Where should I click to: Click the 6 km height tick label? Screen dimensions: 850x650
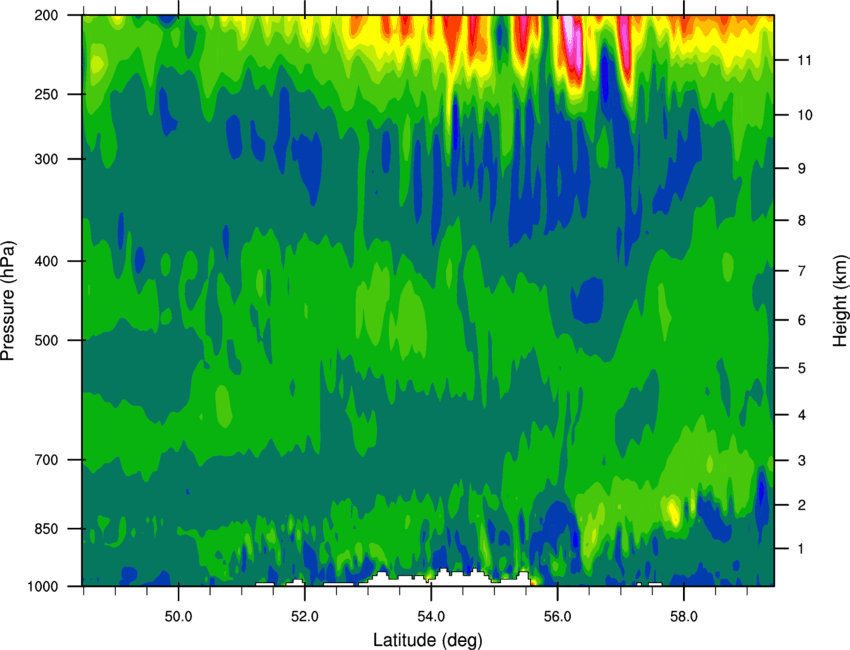click(x=802, y=320)
